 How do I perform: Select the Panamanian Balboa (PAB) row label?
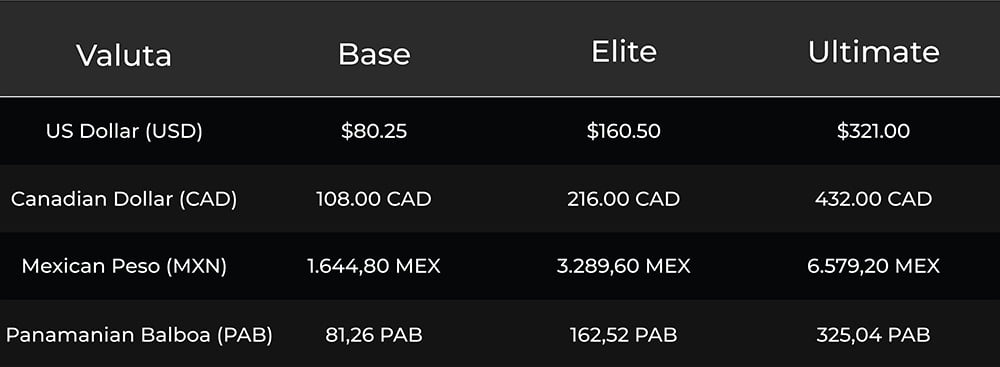pyautogui.click(x=140, y=334)
